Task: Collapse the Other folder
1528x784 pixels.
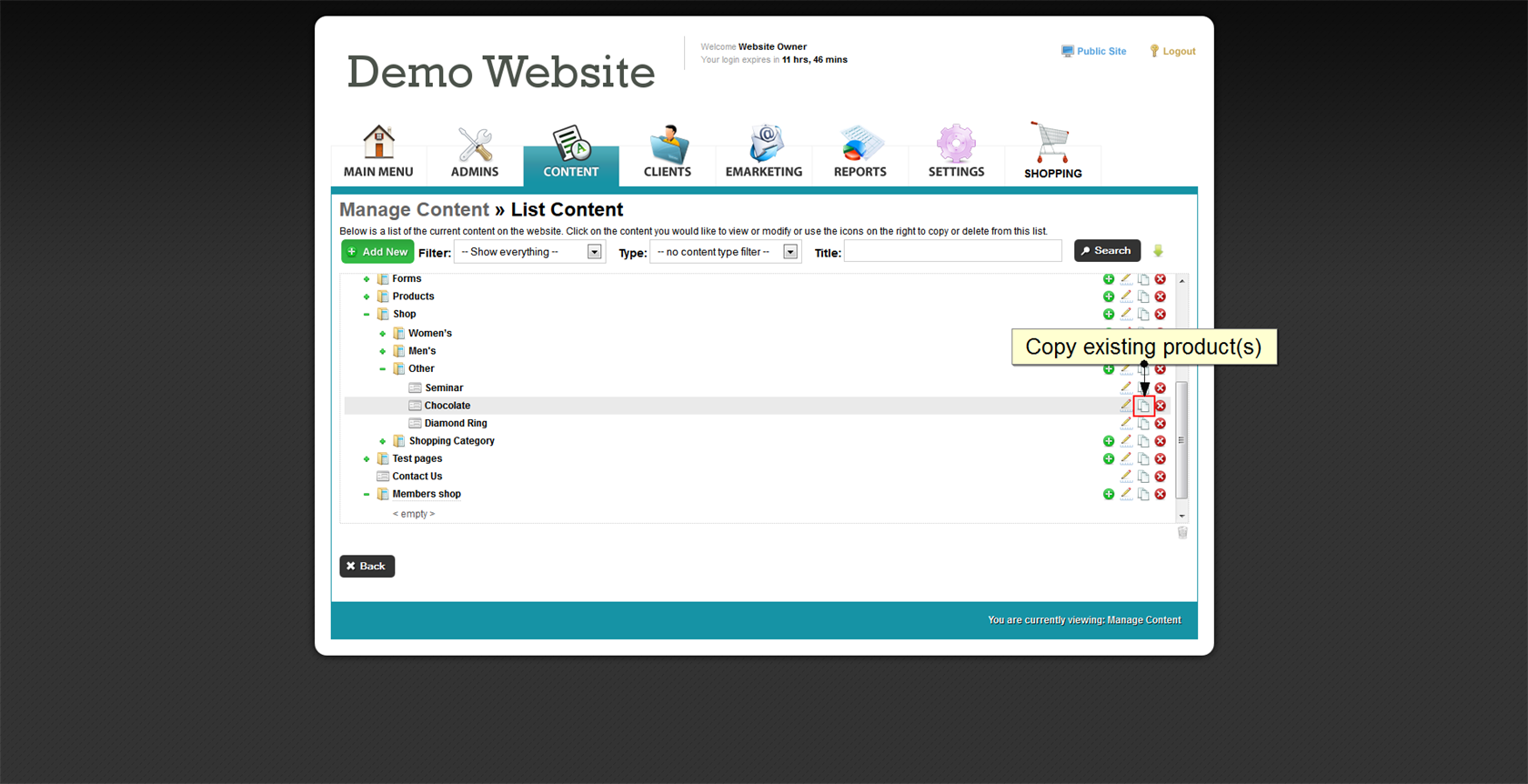Action: (x=383, y=369)
